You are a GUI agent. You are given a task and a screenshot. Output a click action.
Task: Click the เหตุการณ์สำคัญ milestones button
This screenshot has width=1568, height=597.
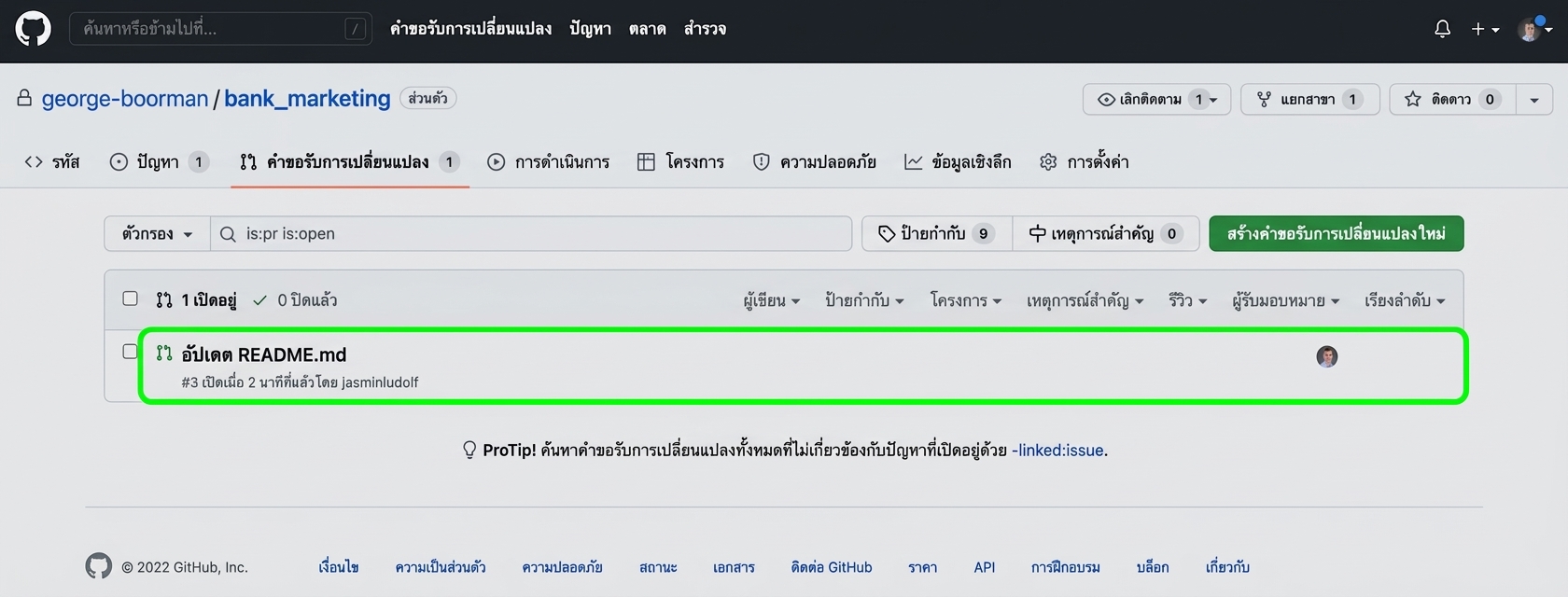click(1106, 233)
